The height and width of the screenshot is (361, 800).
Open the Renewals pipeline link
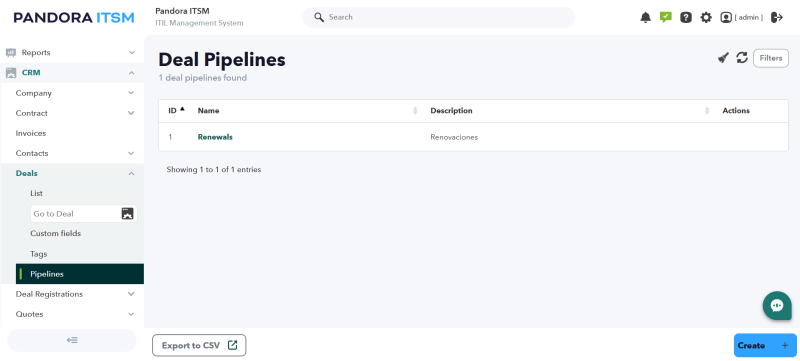tap(215, 137)
